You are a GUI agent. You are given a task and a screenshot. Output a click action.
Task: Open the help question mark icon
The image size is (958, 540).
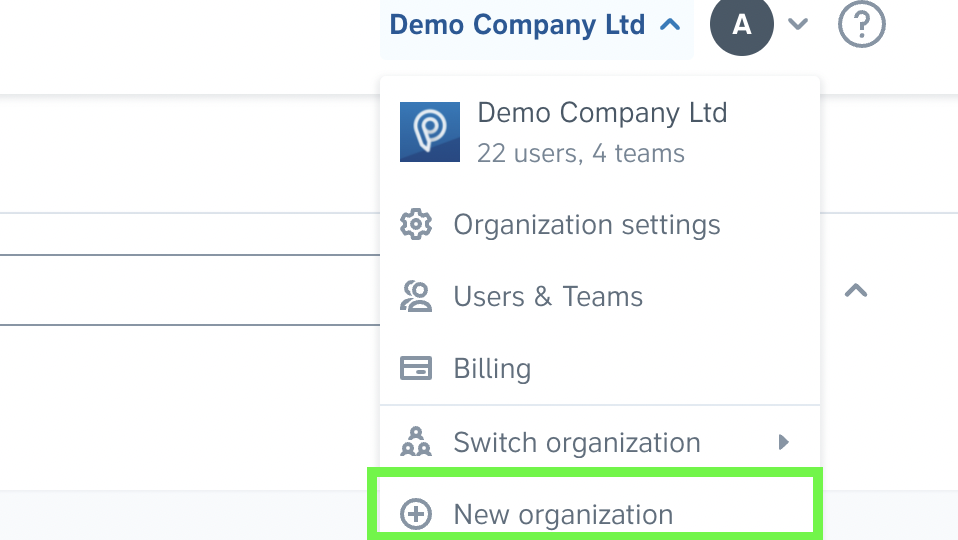[x=861, y=24]
